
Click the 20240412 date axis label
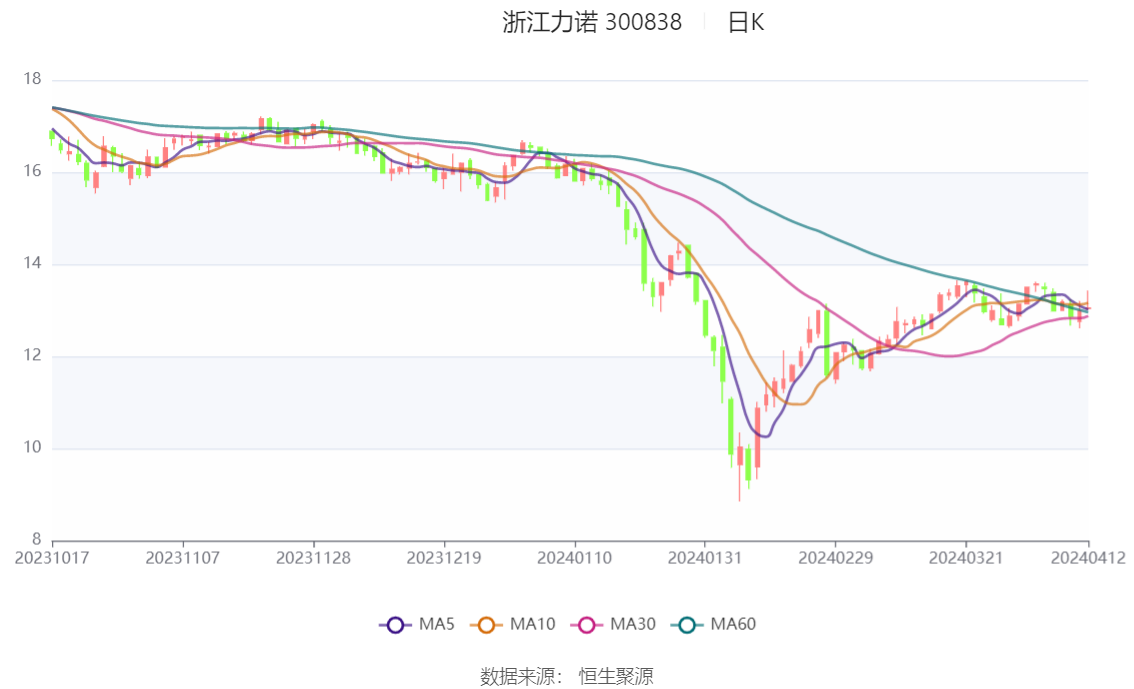coord(1088,558)
